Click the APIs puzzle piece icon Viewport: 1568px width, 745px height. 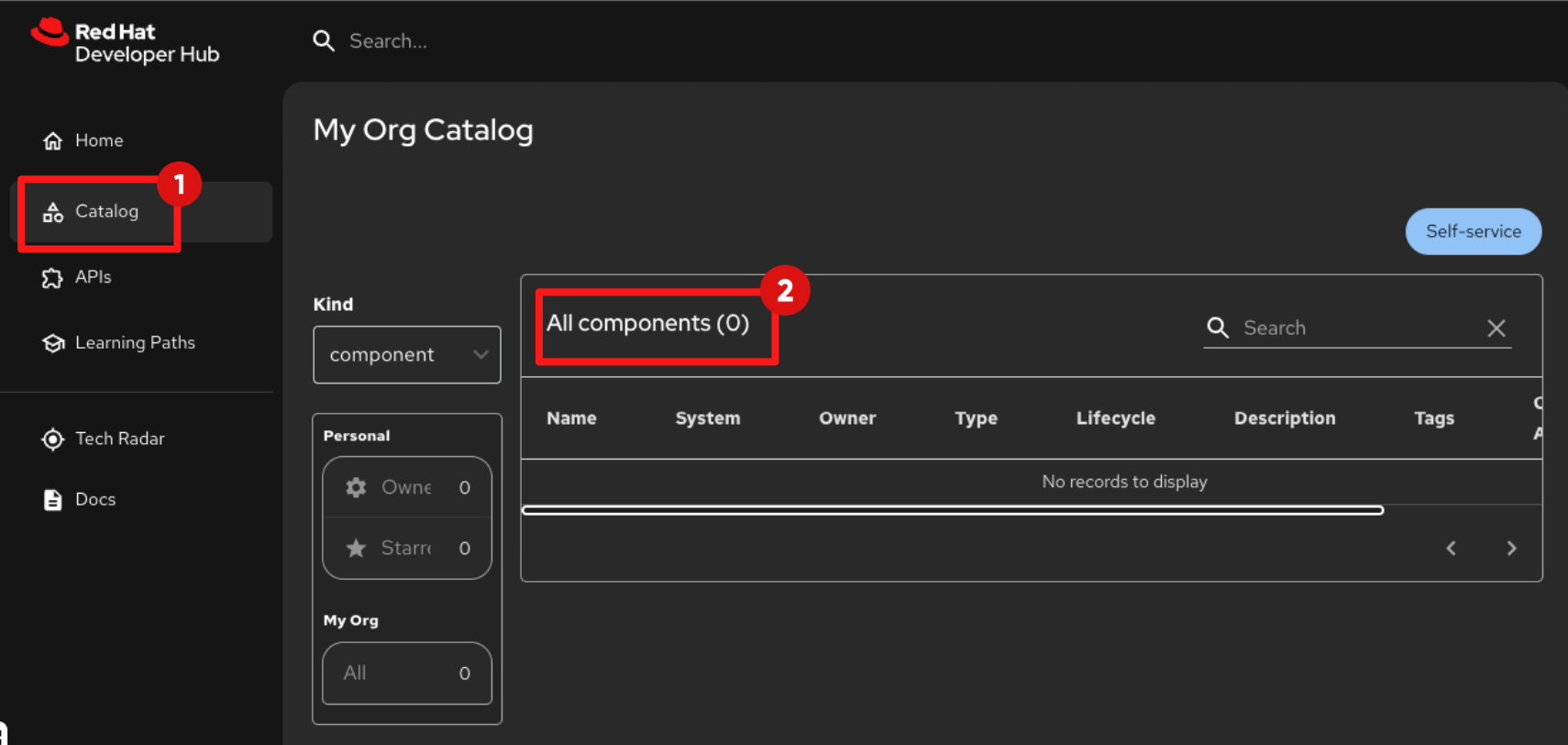[53, 278]
